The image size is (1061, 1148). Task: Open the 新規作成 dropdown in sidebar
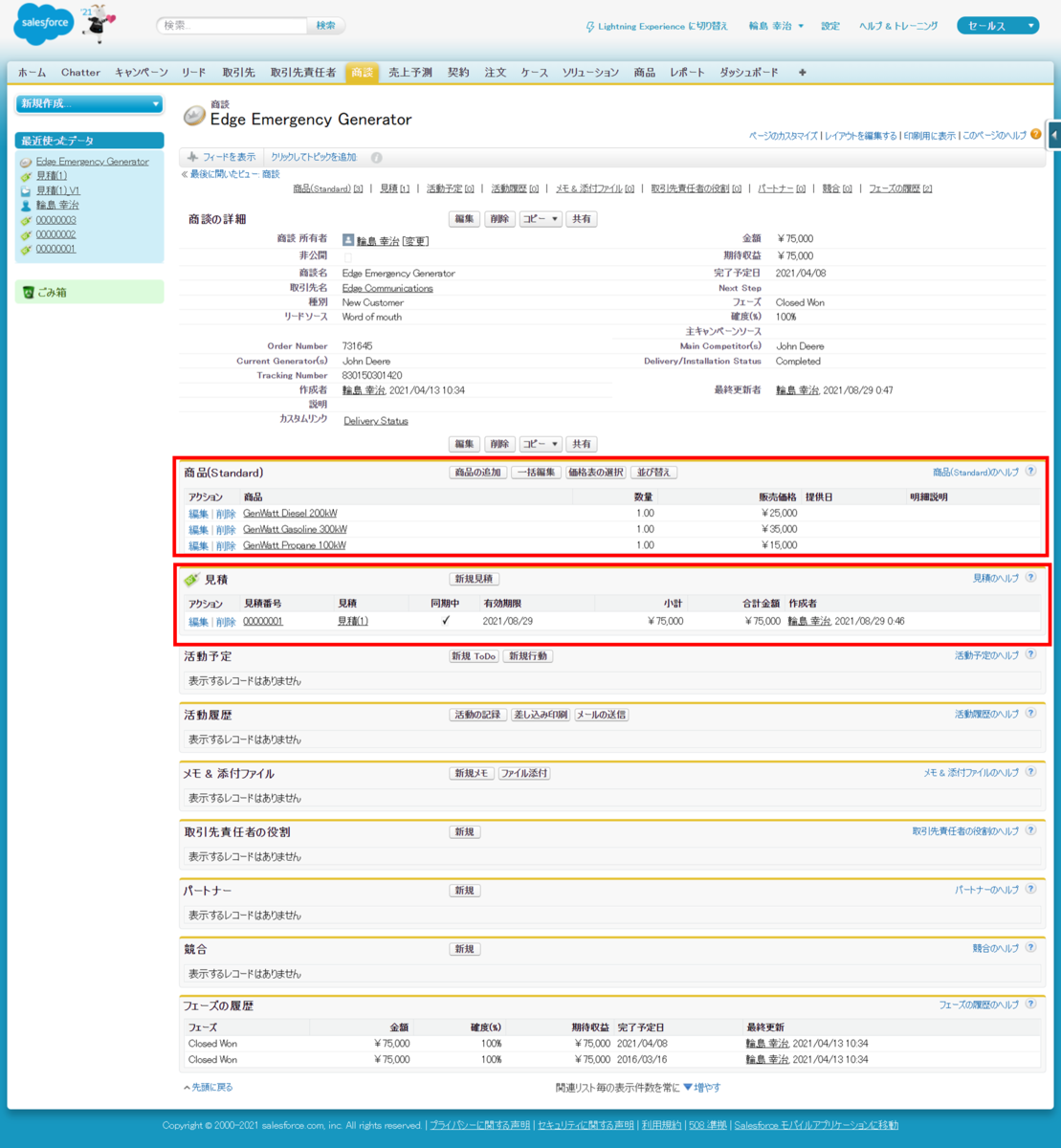click(90, 103)
